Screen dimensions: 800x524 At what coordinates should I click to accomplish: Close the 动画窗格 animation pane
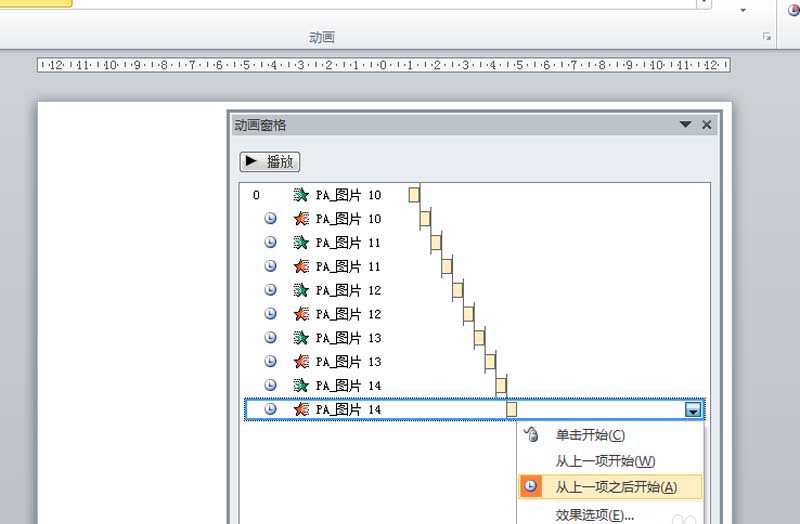[707, 124]
